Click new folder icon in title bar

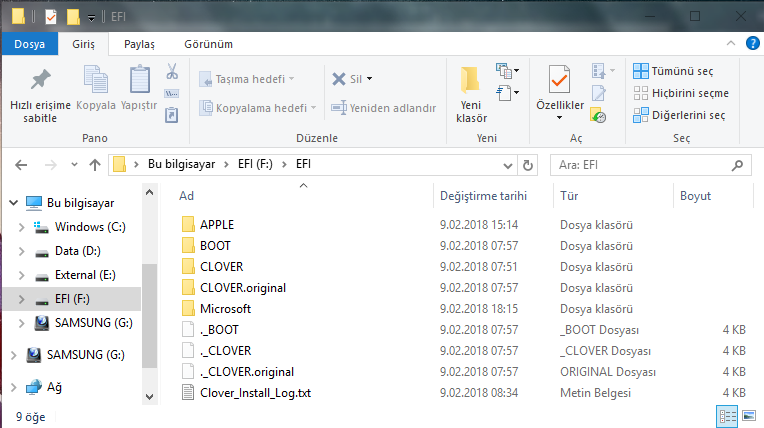[73, 17]
